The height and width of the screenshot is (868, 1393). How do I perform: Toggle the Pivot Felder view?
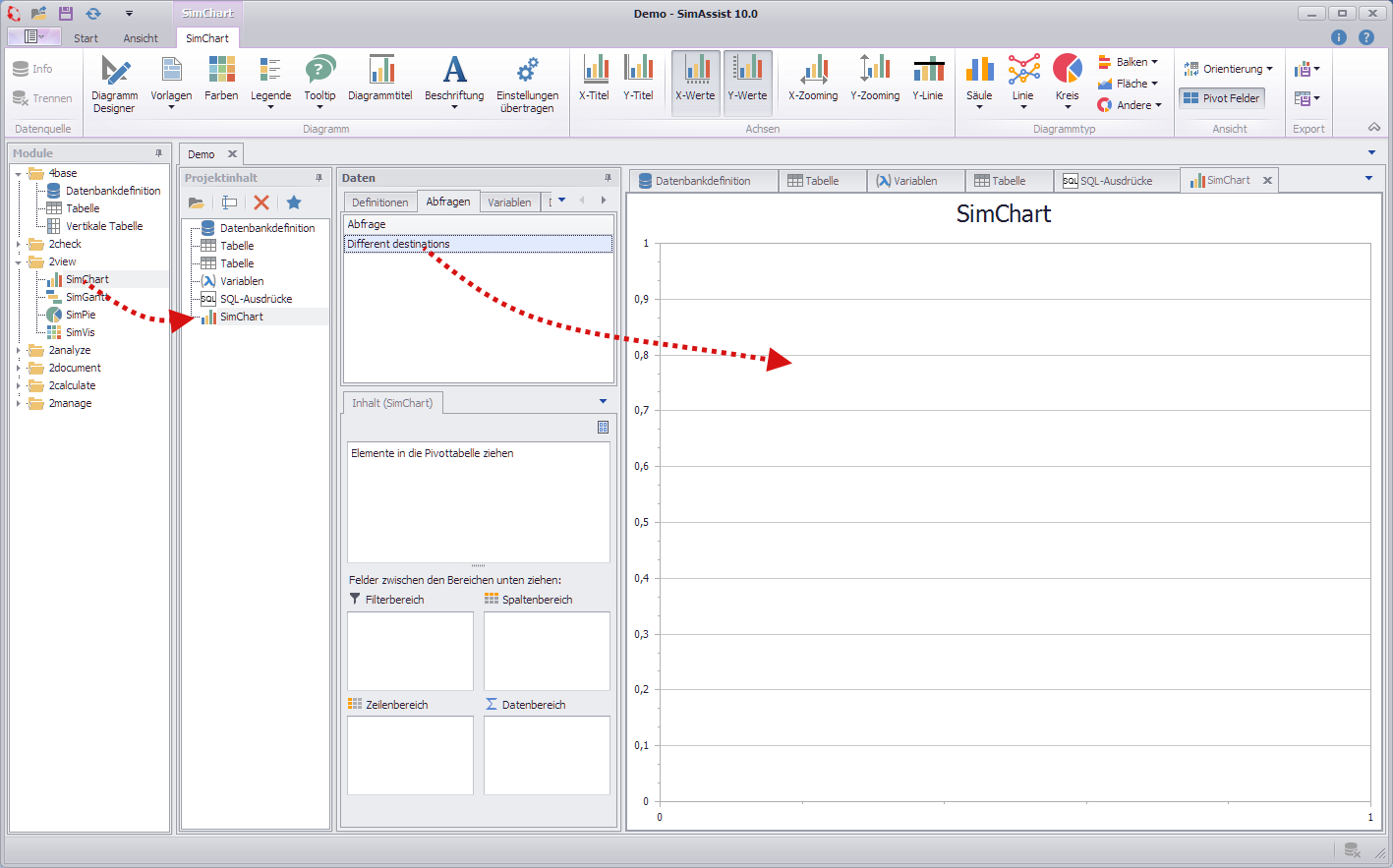tap(1221, 97)
